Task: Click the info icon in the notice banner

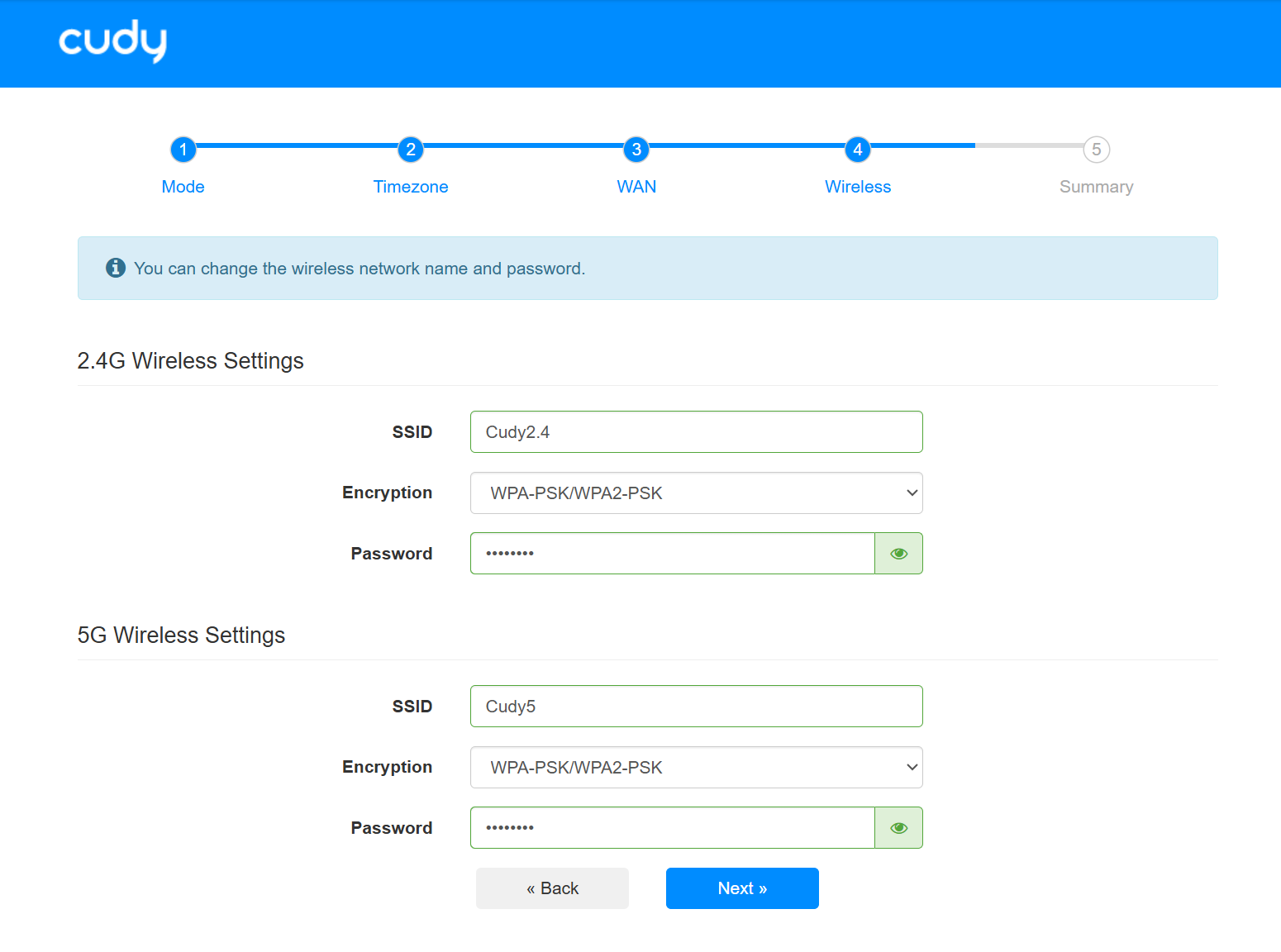Action: [116, 268]
